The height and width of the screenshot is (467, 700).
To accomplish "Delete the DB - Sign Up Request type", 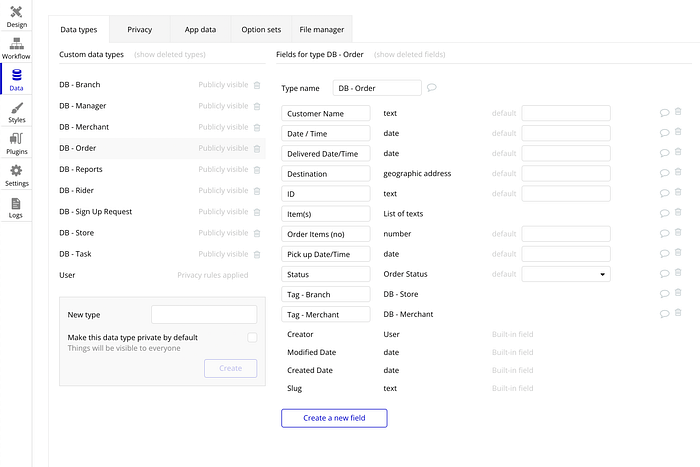I will pyautogui.click(x=257, y=212).
